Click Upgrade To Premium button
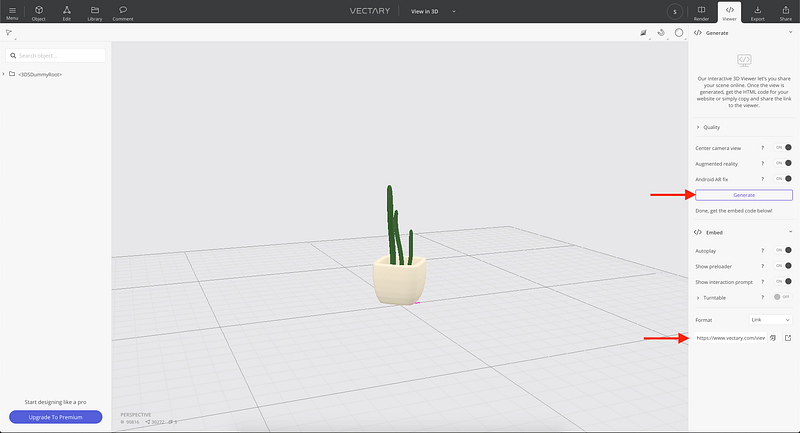The height and width of the screenshot is (433, 800). [x=56, y=417]
